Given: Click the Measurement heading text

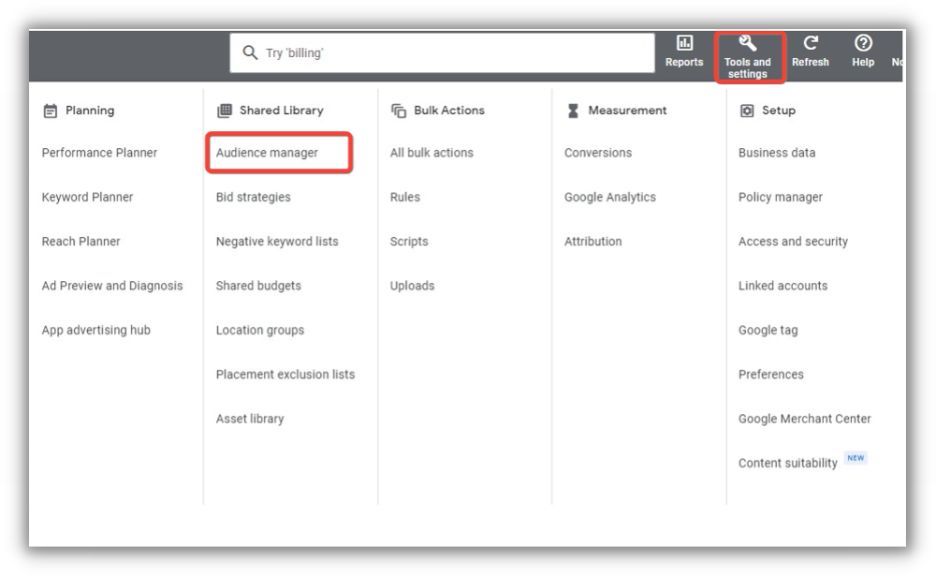Looking at the screenshot, I should click(x=627, y=110).
